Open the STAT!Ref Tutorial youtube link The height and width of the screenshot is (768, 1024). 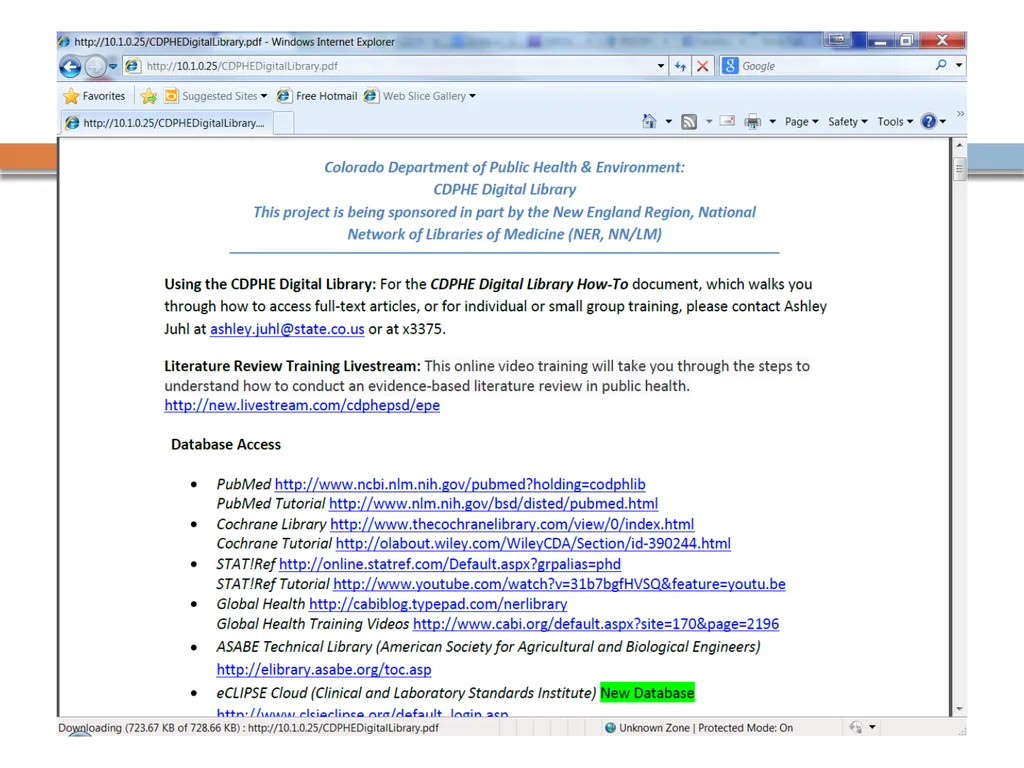tap(559, 584)
